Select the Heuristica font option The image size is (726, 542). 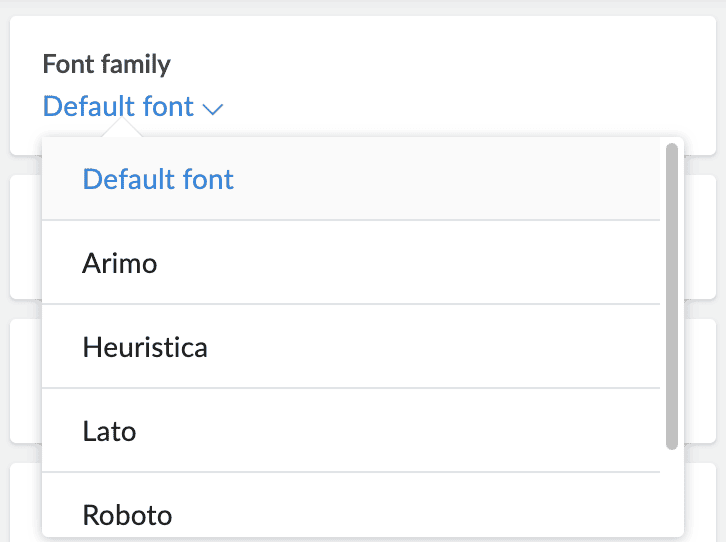coord(145,348)
